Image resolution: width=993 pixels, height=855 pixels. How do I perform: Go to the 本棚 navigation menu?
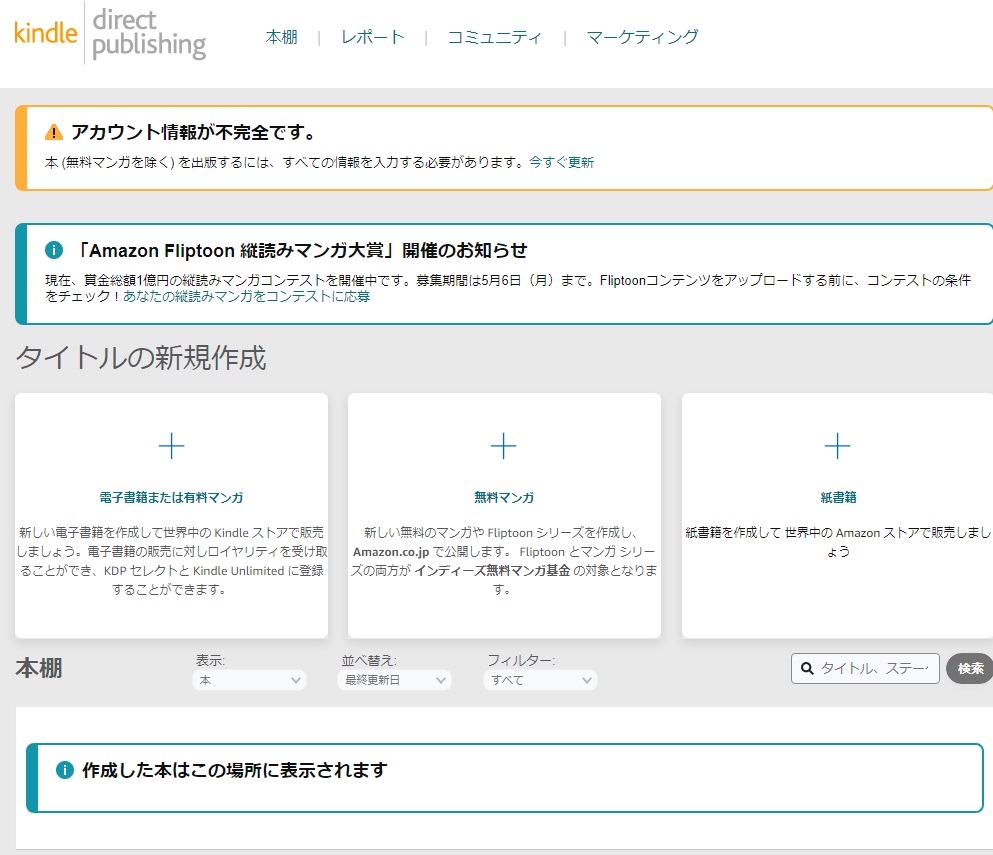tap(281, 37)
